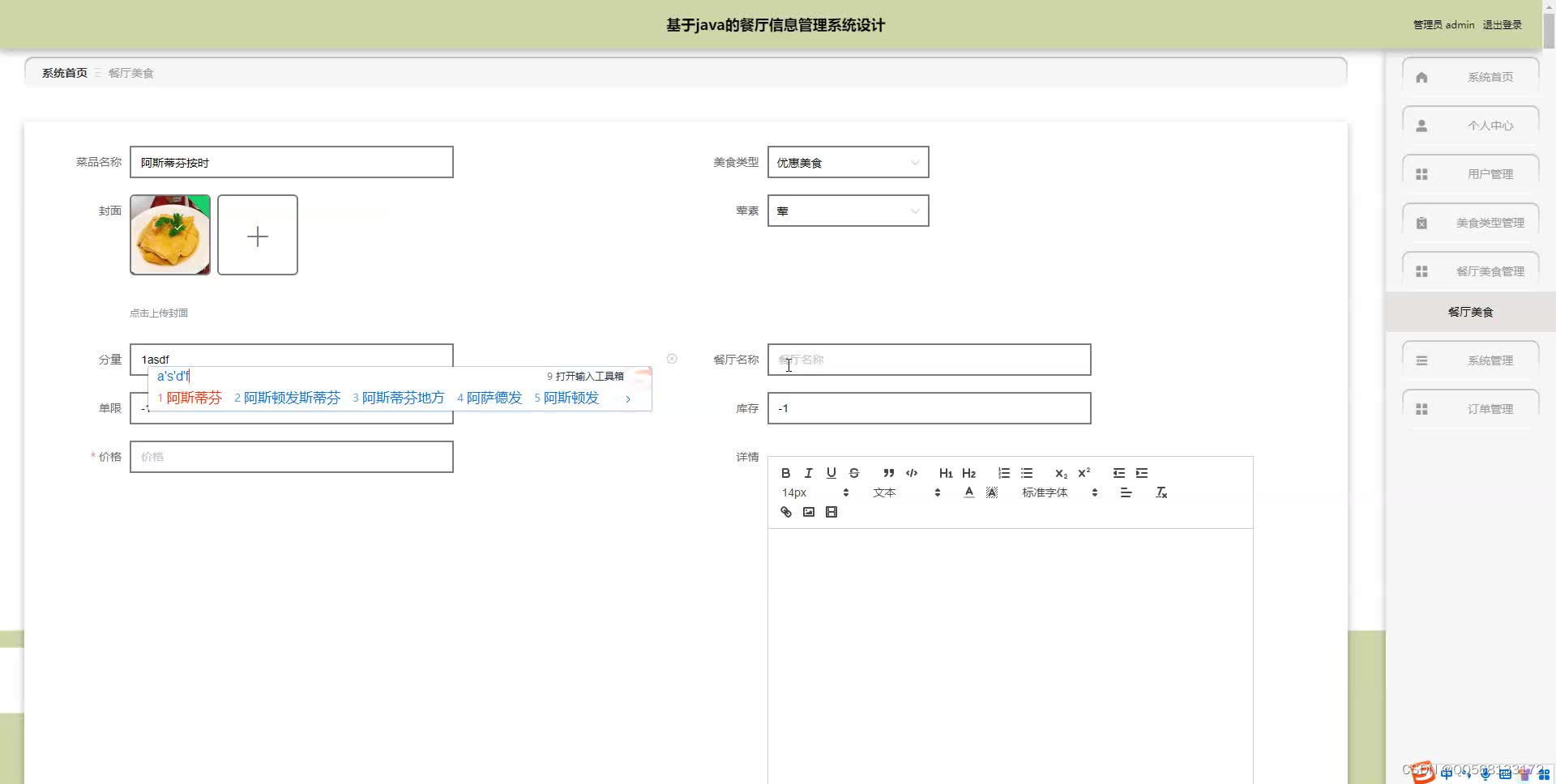Expand 餐厅美食管理 in the sidebar

(1471, 271)
